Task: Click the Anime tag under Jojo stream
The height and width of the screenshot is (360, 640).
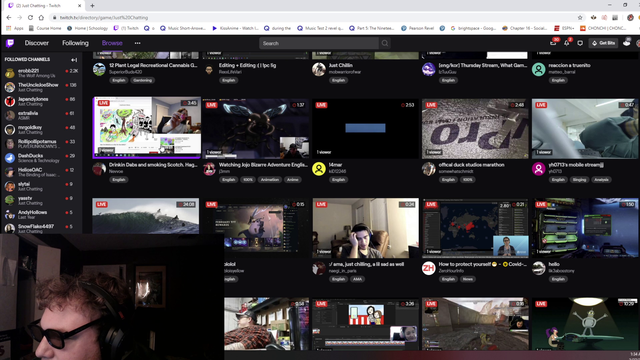Action: (x=293, y=180)
